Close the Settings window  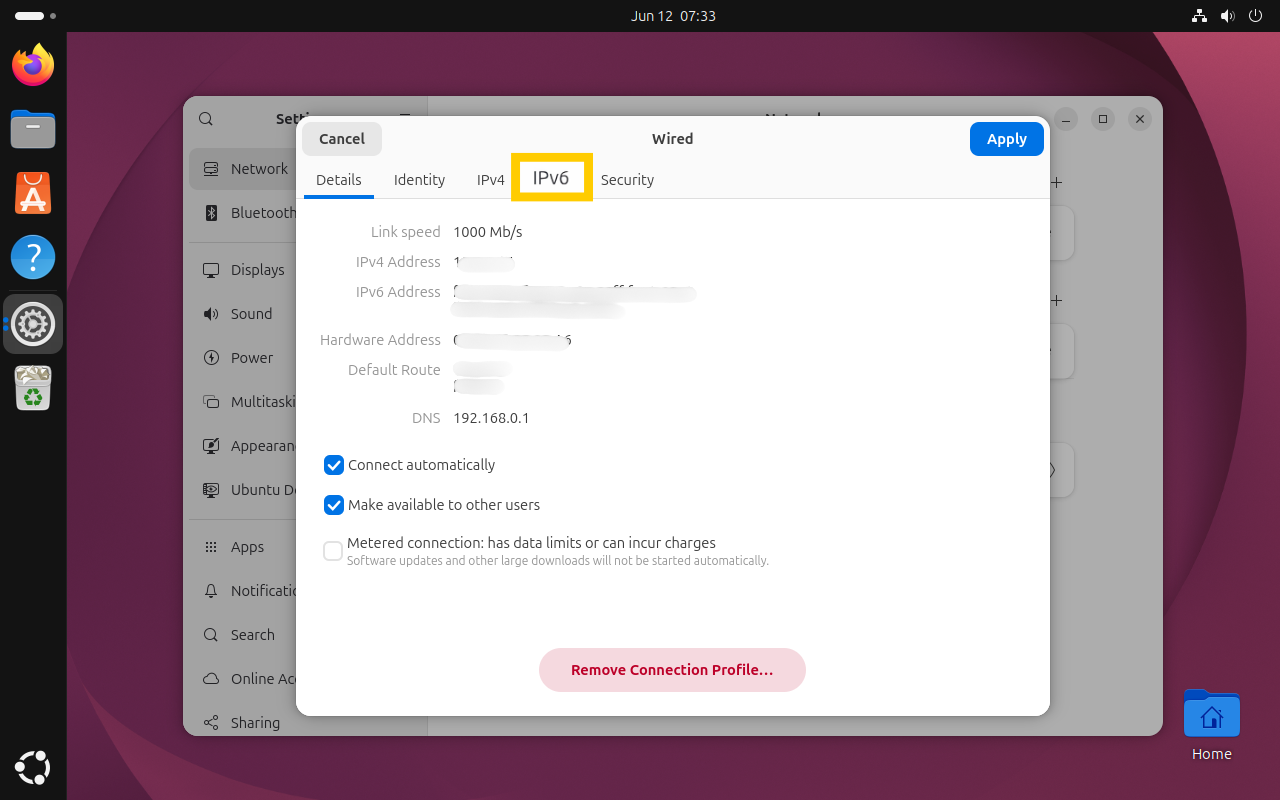pos(1139,119)
